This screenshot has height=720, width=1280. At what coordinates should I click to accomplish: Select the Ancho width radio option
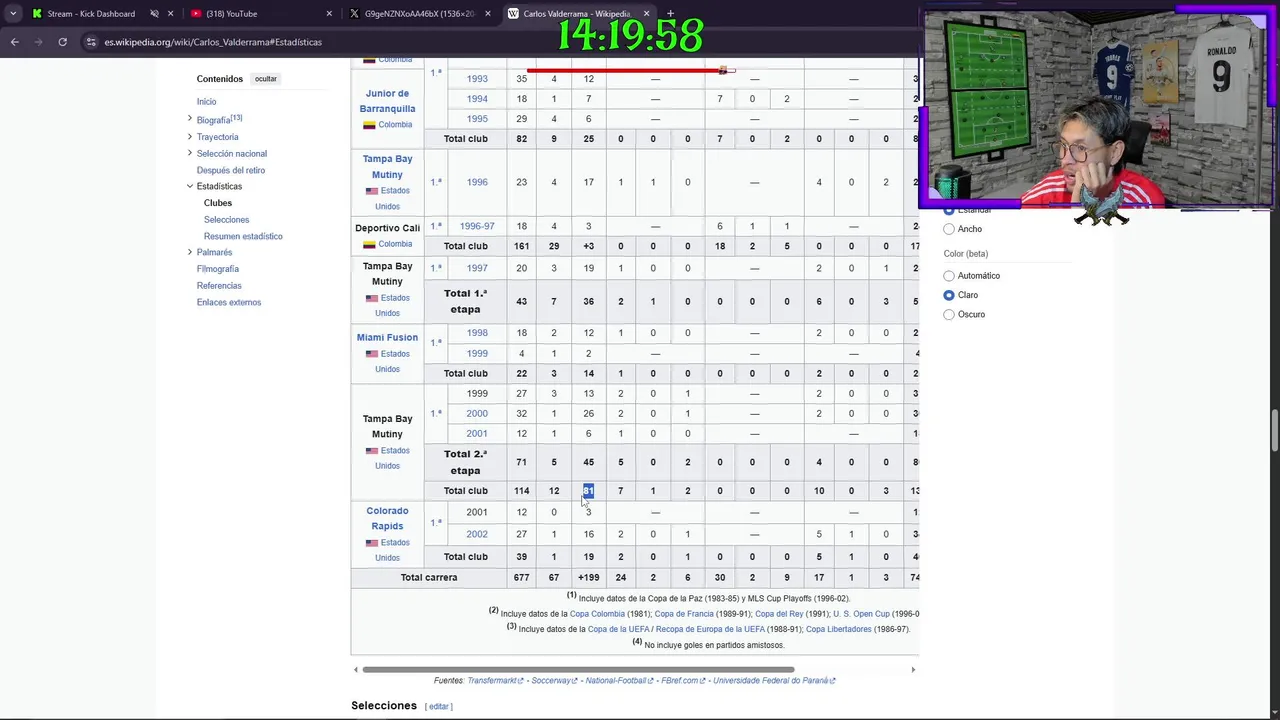coord(949,229)
